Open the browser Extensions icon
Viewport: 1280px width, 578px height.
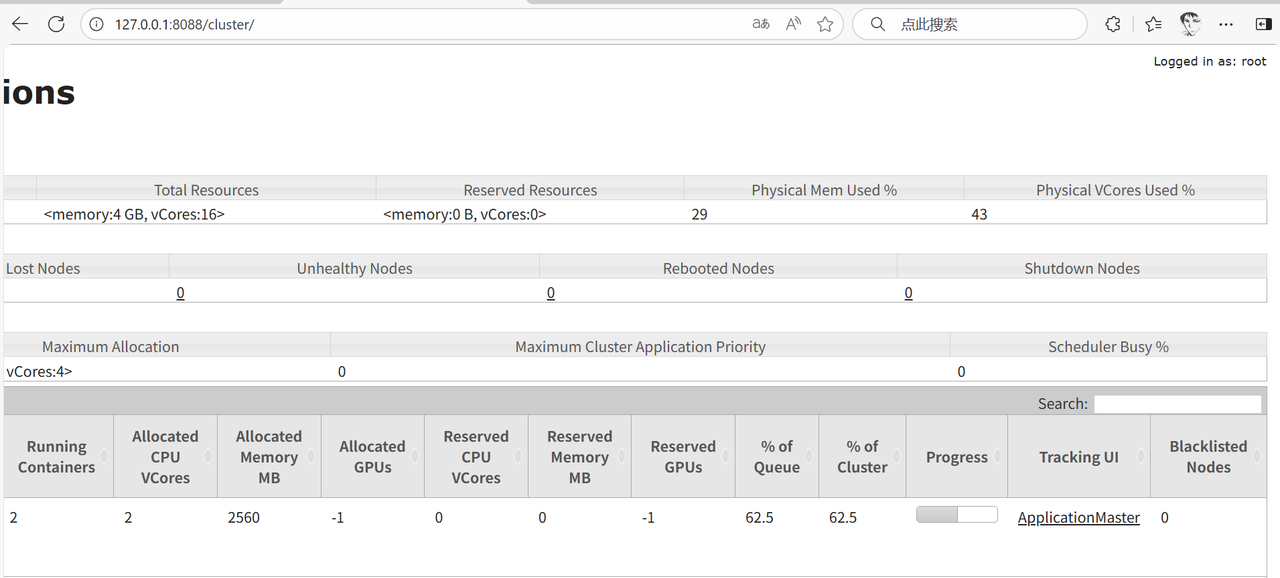coord(1113,24)
